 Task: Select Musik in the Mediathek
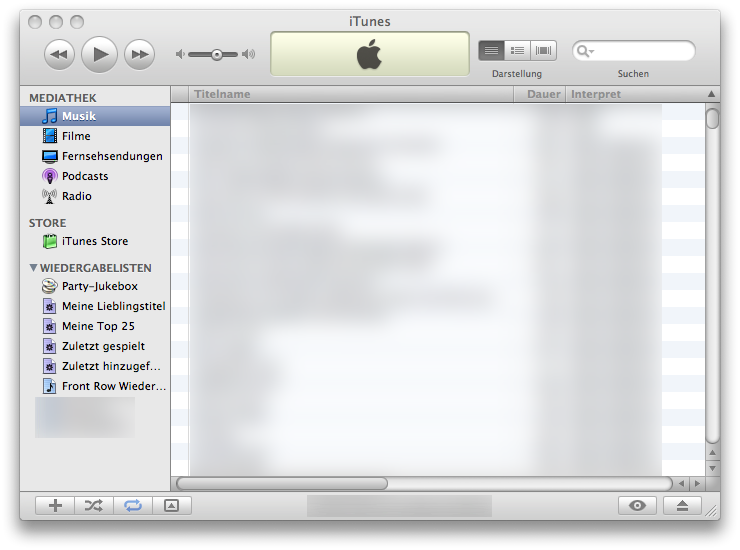pos(95,116)
